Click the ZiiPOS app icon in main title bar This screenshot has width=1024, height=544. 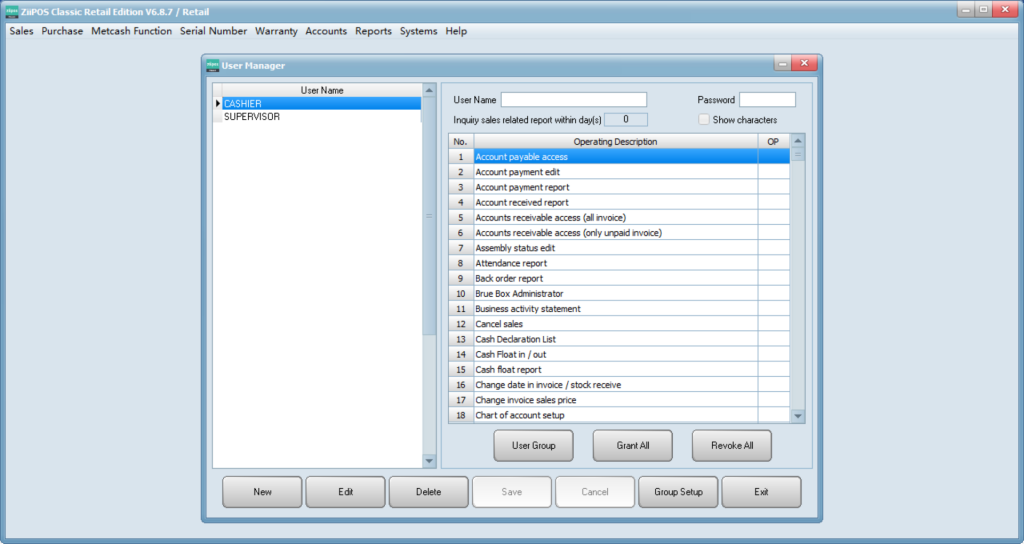tap(11, 10)
